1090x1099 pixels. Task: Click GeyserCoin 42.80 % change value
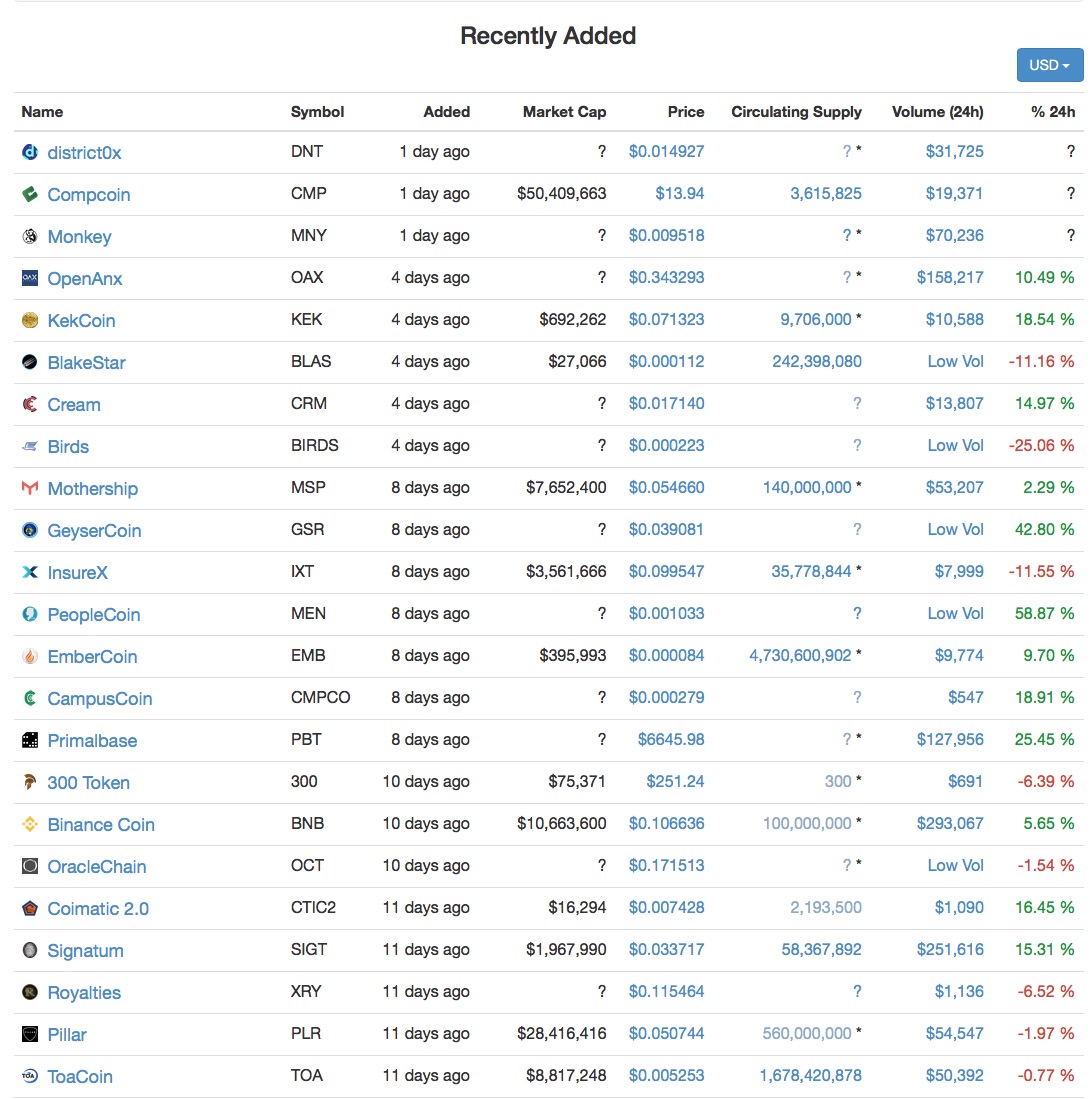1044,530
